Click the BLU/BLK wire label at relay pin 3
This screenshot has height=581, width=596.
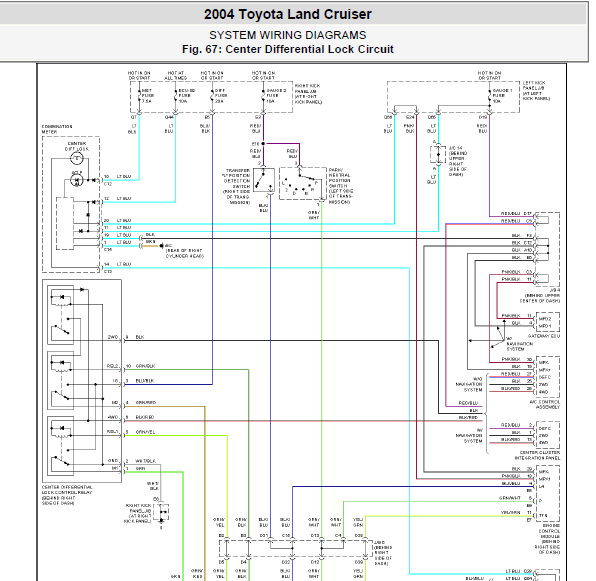point(145,381)
